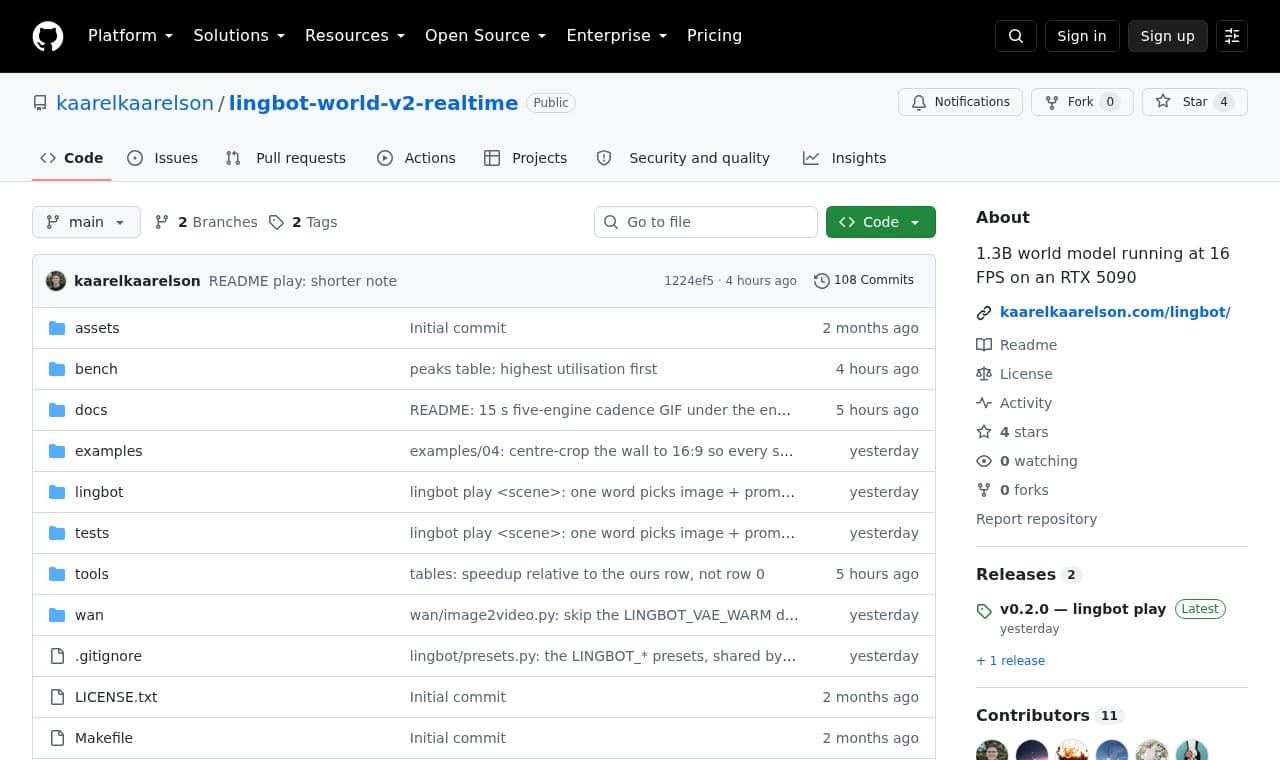The height and width of the screenshot is (760, 1280).
Task: Open the main branch selector dropdown
Action: coord(86,222)
